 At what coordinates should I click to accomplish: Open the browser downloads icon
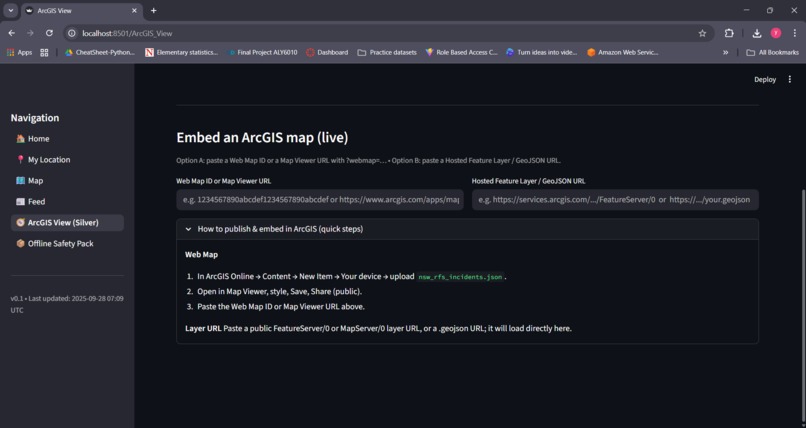[x=757, y=33]
